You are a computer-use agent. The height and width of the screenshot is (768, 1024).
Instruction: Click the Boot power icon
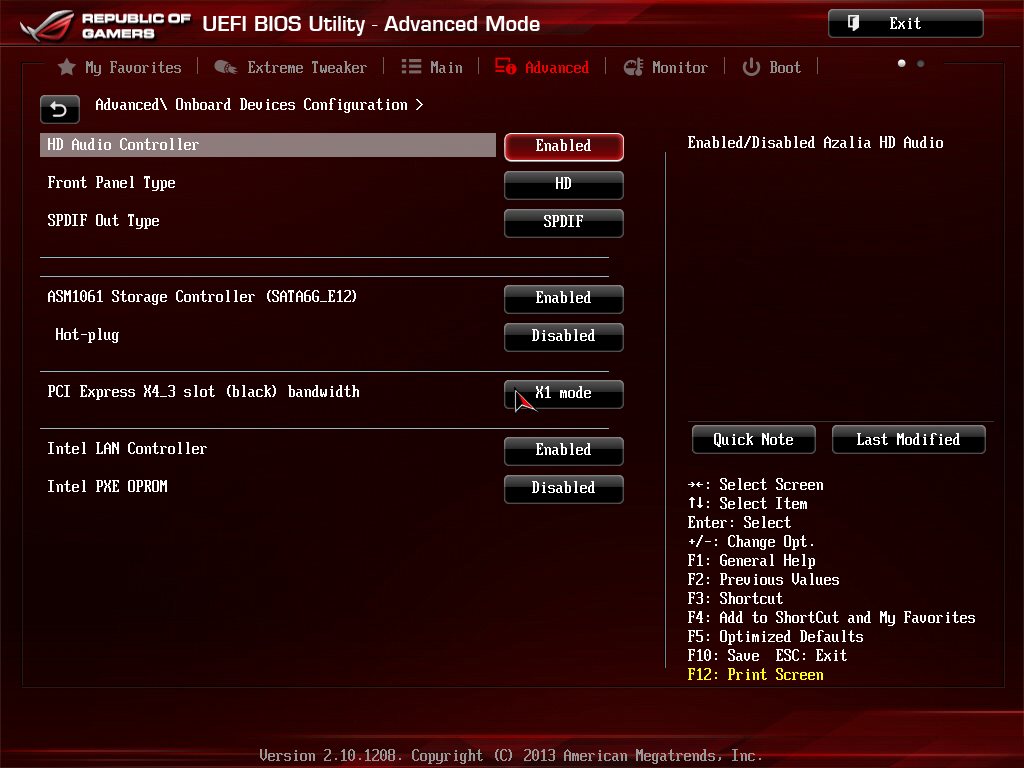click(751, 67)
